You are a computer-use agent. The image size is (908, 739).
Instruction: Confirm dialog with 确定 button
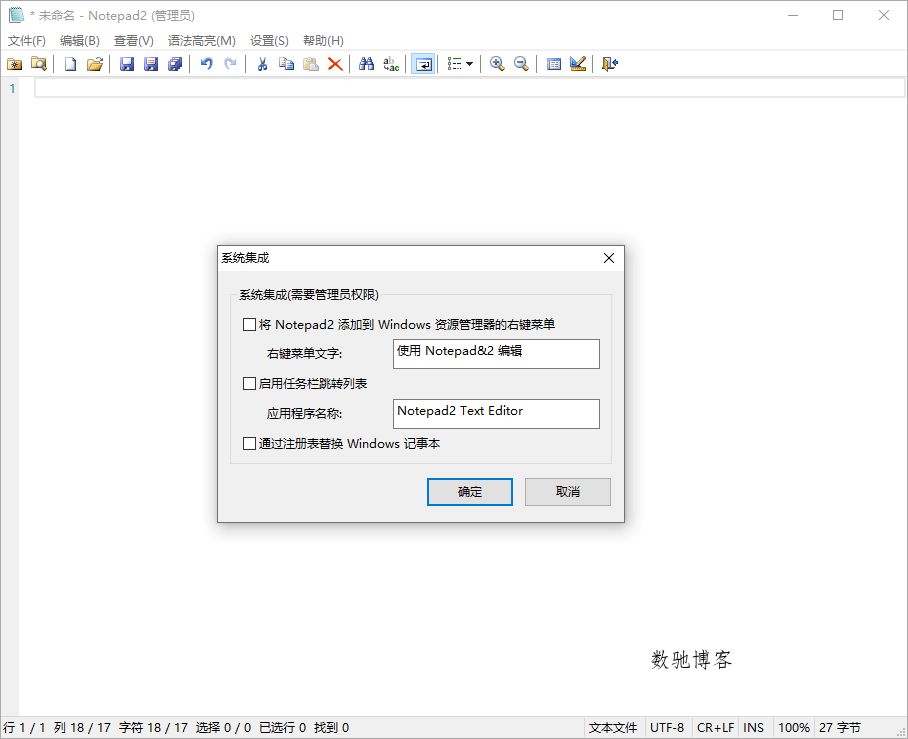470,492
